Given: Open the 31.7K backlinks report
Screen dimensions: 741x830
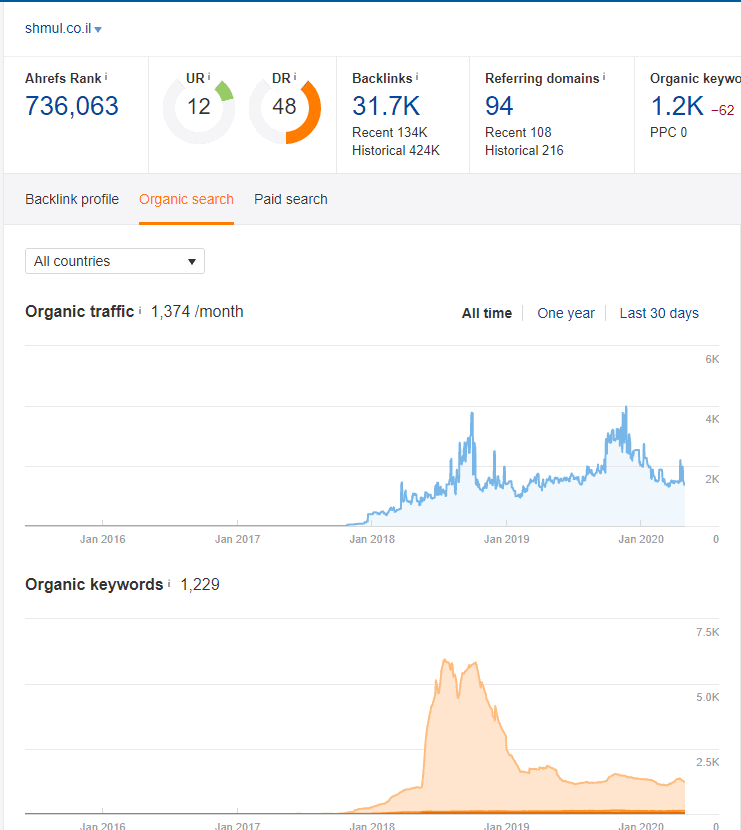Looking at the screenshot, I should 386,106.
